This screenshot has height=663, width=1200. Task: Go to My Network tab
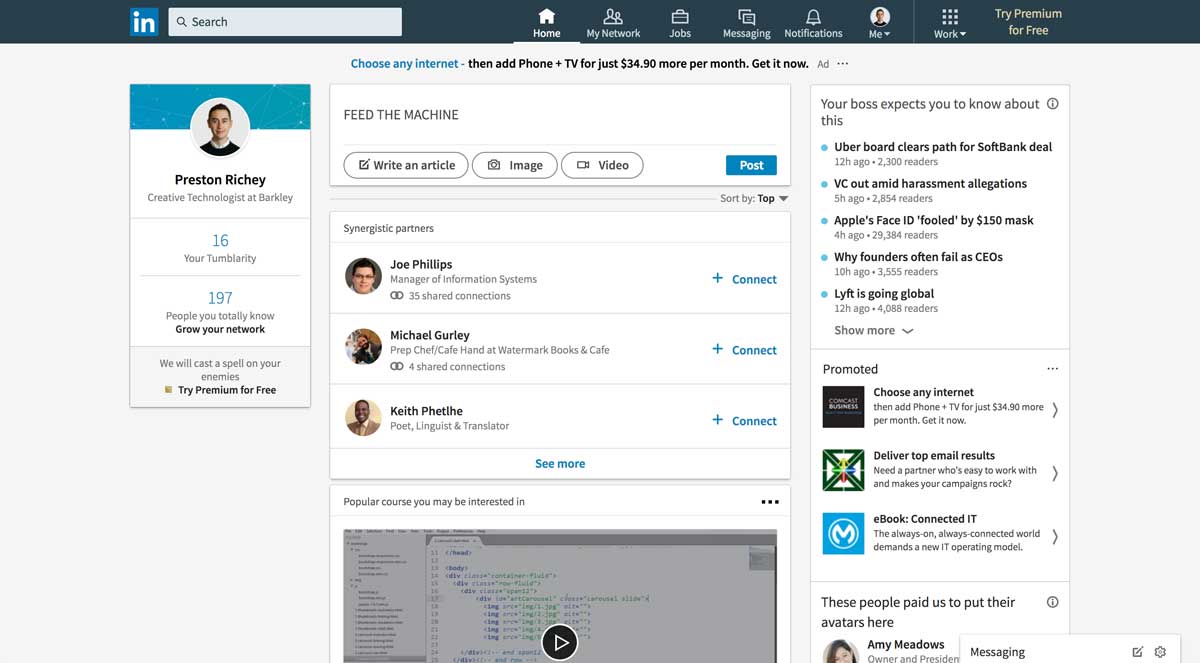point(613,23)
